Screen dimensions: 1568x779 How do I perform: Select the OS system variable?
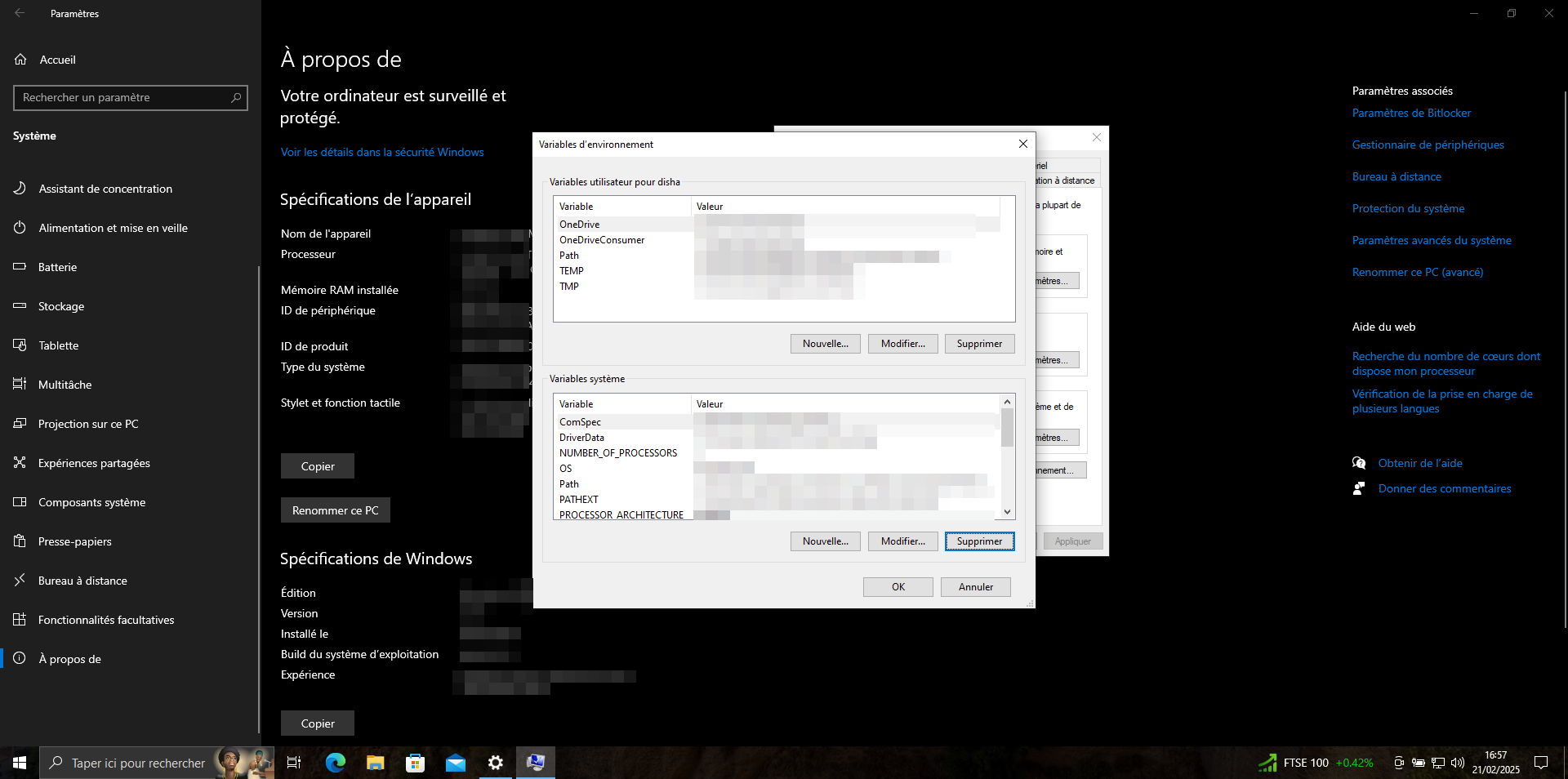tap(777, 469)
